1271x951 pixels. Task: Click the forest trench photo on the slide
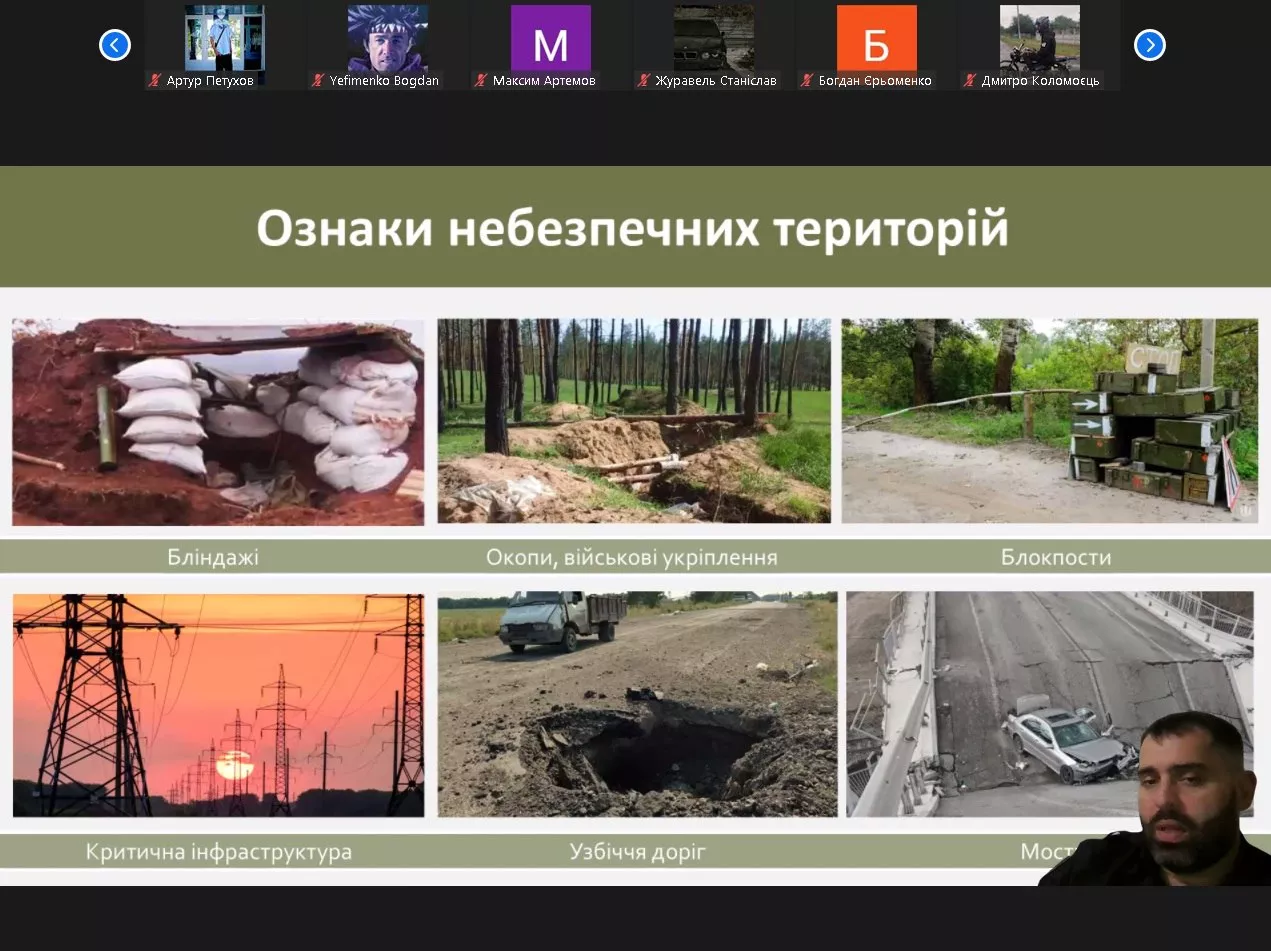pyautogui.click(x=633, y=421)
